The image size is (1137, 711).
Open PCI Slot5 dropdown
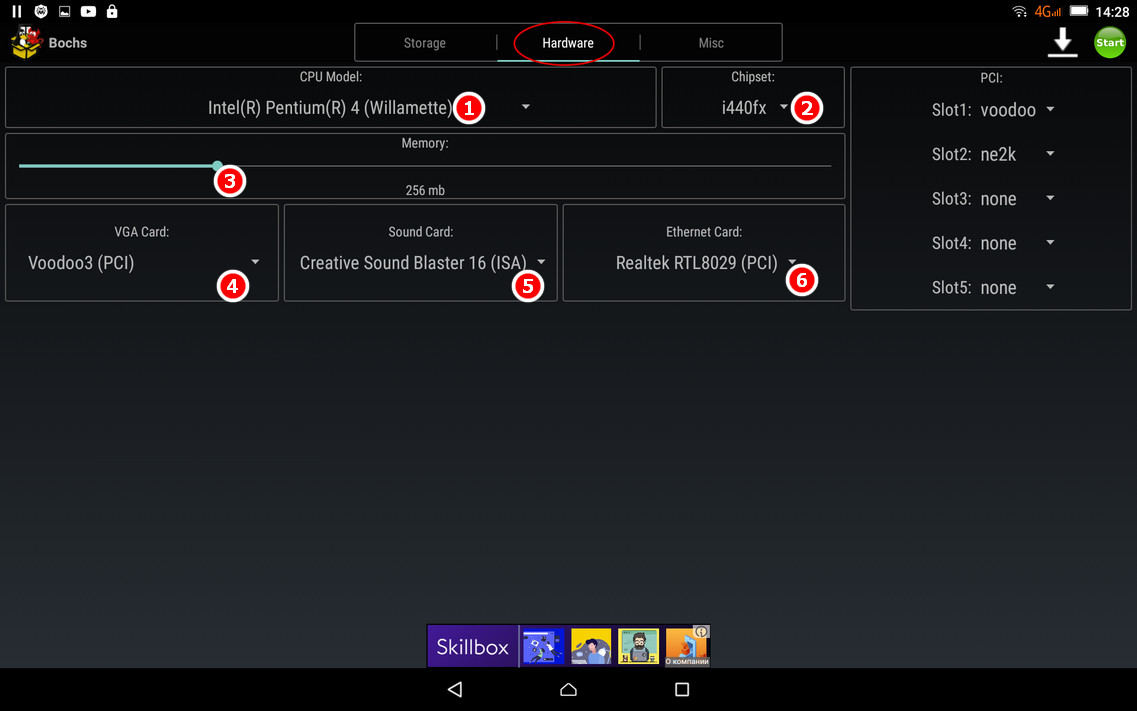tap(1017, 288)
